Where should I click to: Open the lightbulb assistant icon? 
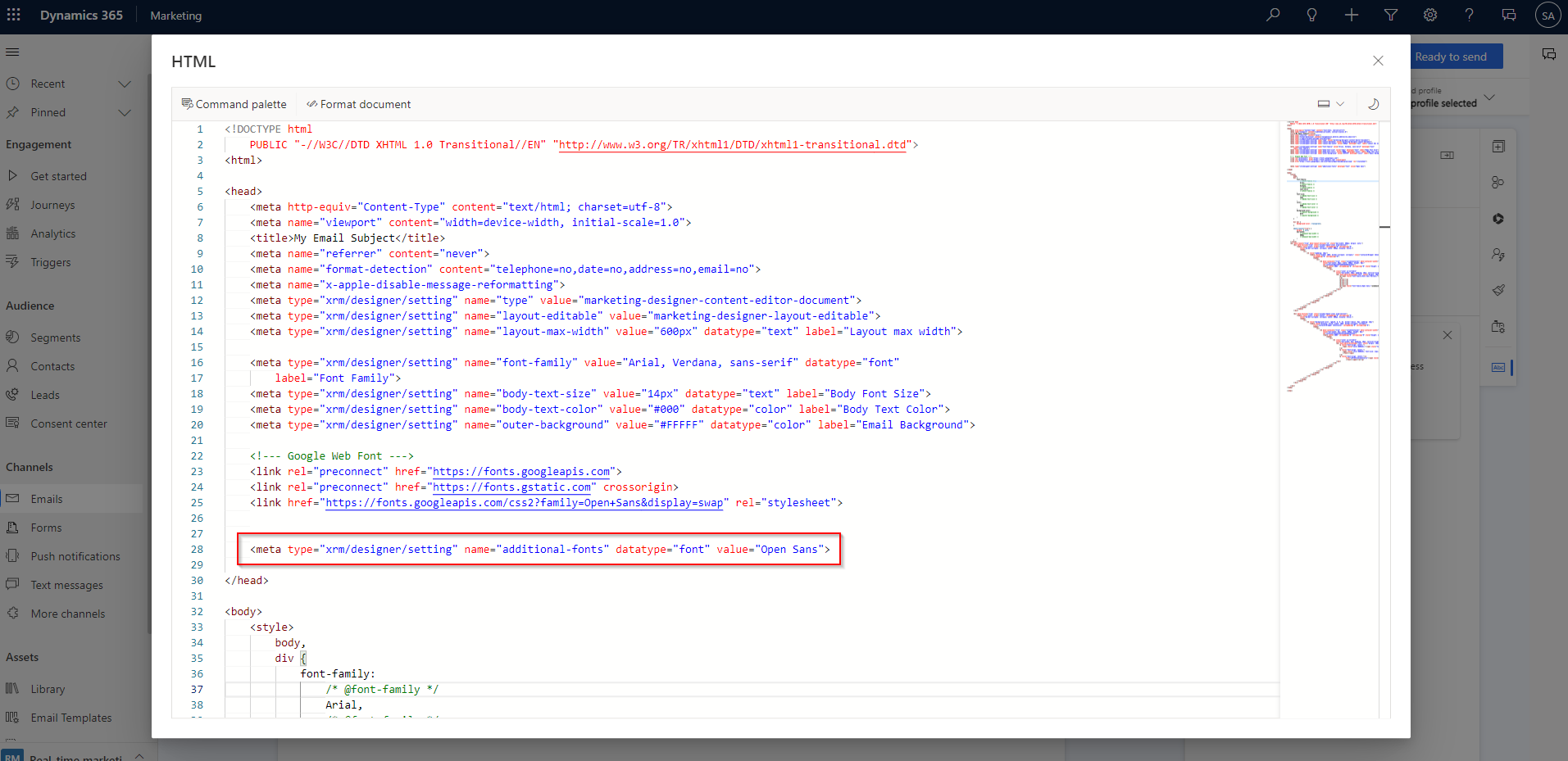point(1312,15)
